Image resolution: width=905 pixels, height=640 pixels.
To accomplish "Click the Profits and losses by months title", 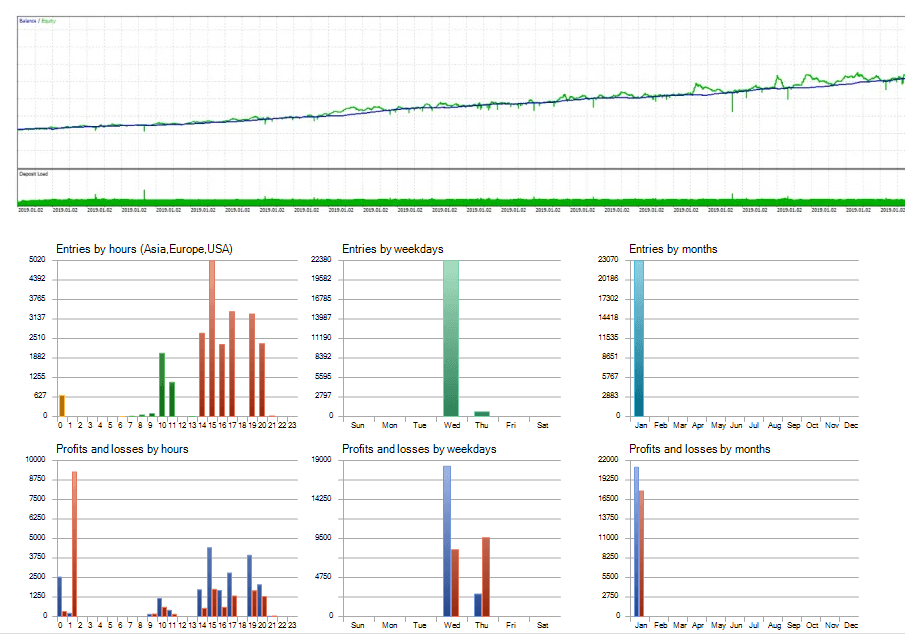I will (x=699, y=449).
